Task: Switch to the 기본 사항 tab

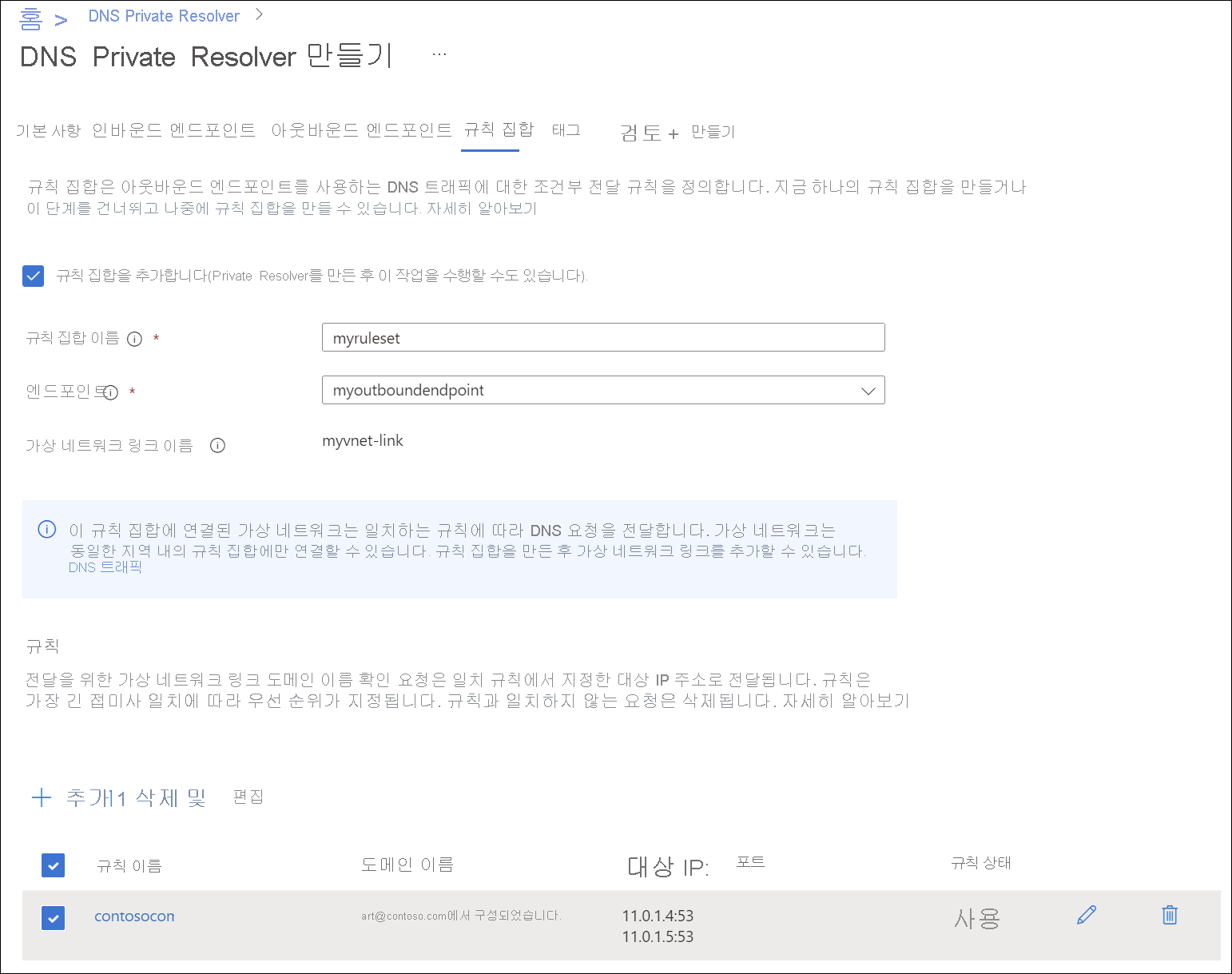Action: point(48,130)
